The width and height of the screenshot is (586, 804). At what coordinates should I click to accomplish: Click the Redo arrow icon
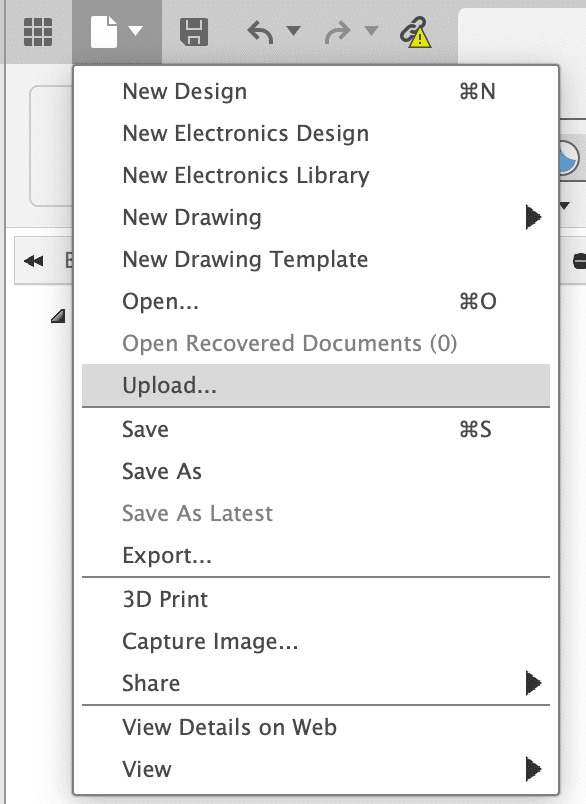337,33
